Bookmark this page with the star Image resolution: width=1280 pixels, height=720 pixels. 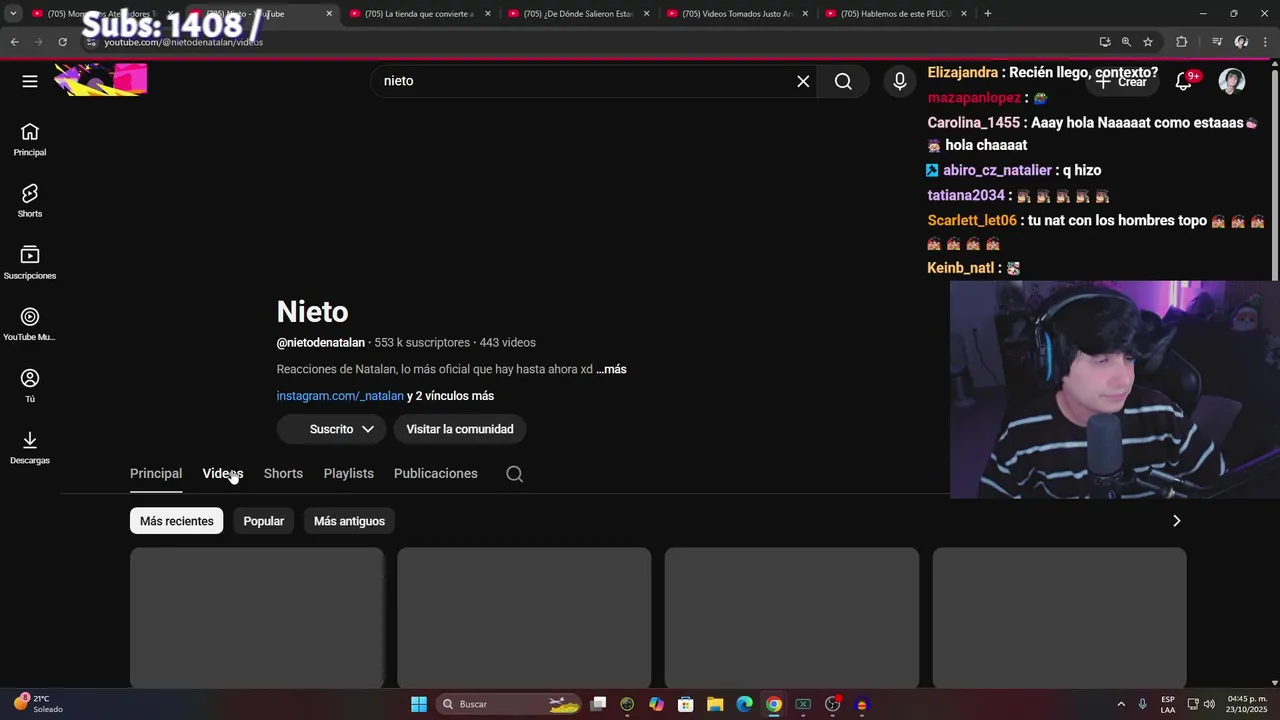(x=1148, y=42)
